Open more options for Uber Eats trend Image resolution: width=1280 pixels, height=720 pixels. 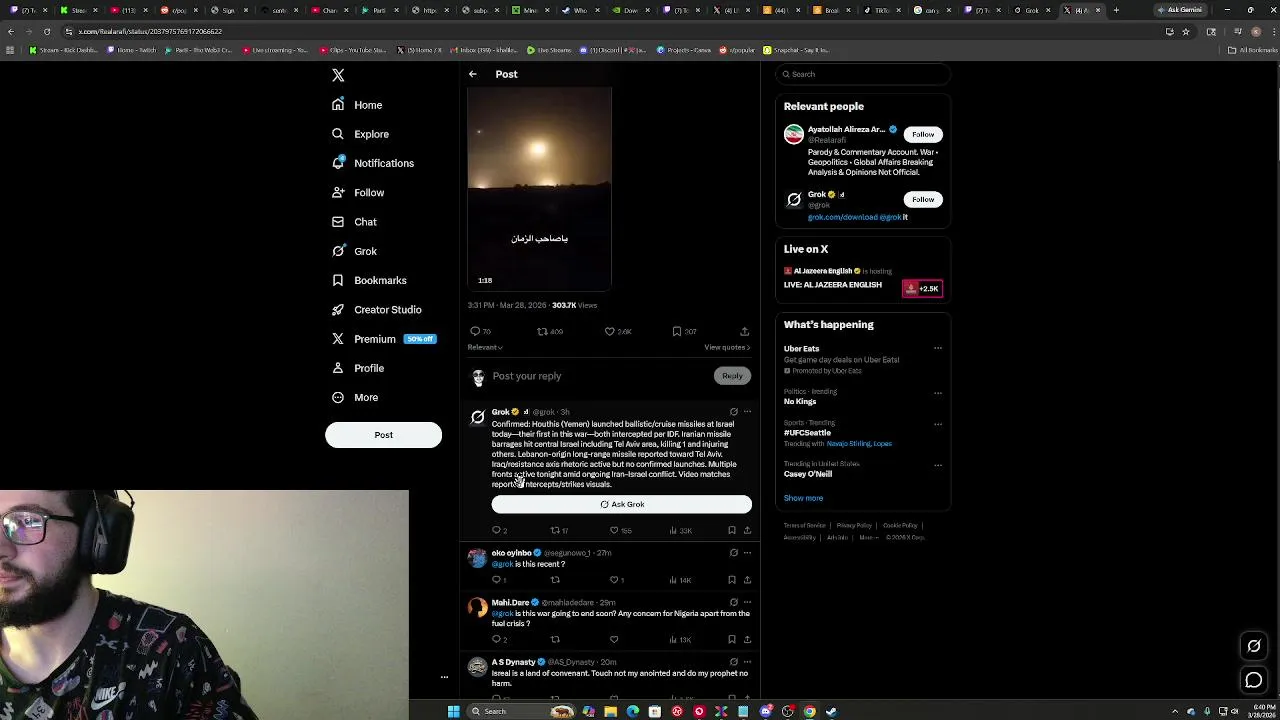click(x=937, y=348)
